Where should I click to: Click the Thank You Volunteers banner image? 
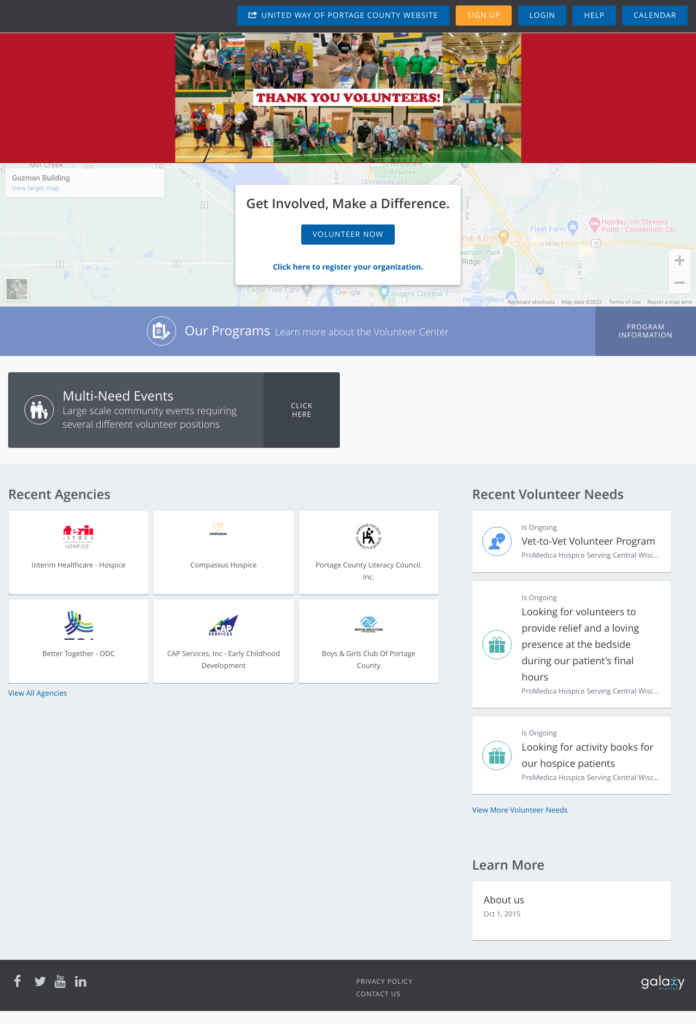click(x=348, y=98)
